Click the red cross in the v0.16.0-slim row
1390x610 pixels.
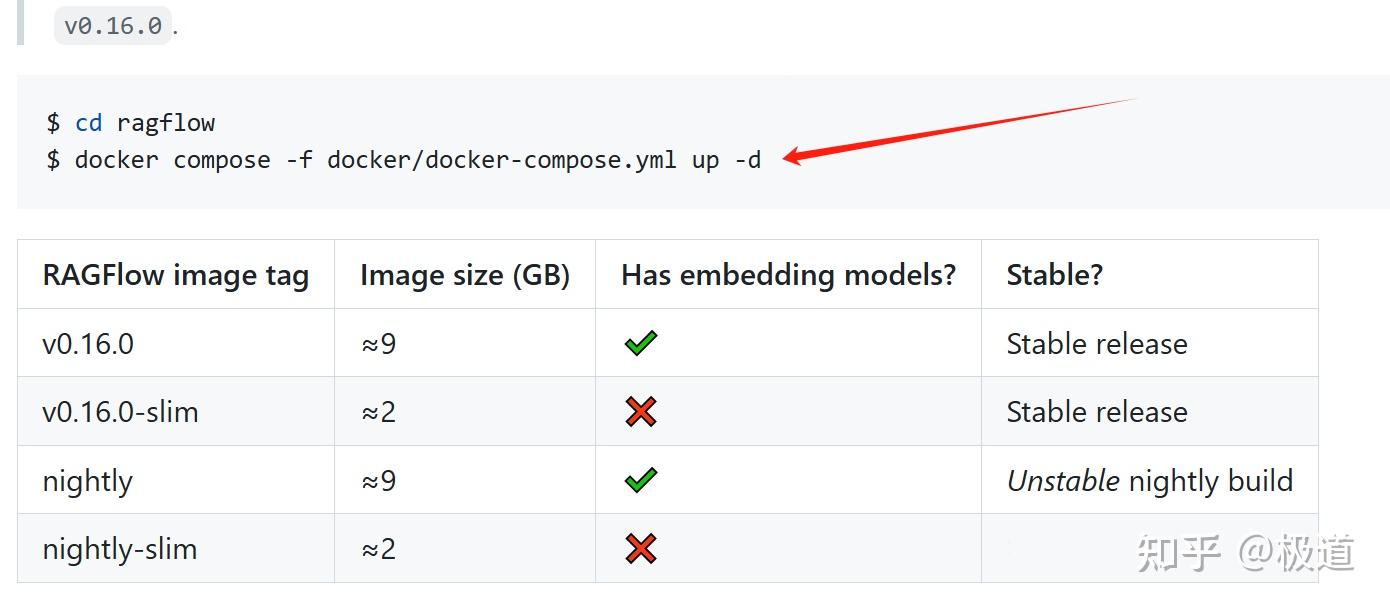pyautogui.click(x=640, y=412)
